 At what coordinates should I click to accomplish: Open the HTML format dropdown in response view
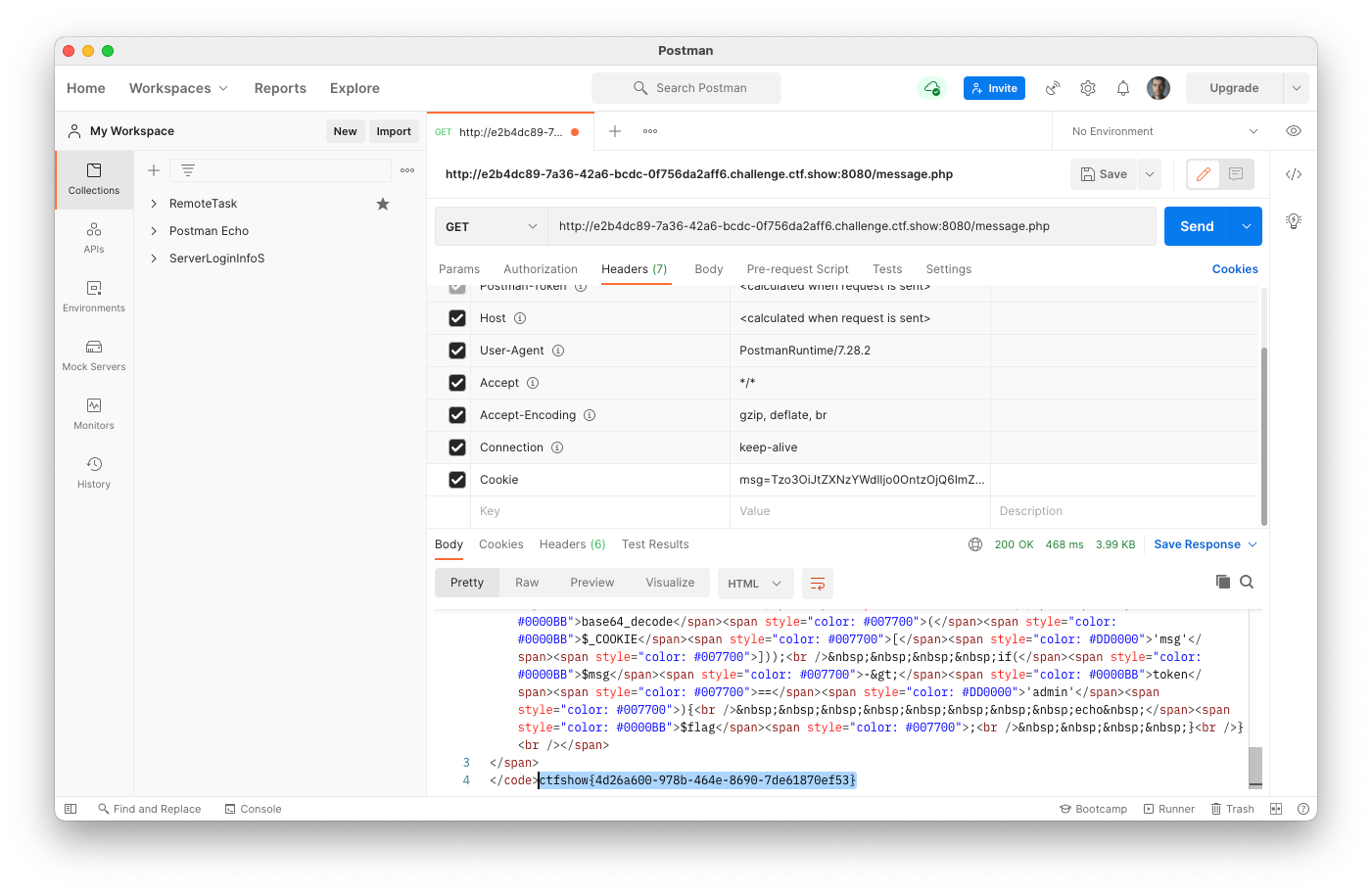755,583
